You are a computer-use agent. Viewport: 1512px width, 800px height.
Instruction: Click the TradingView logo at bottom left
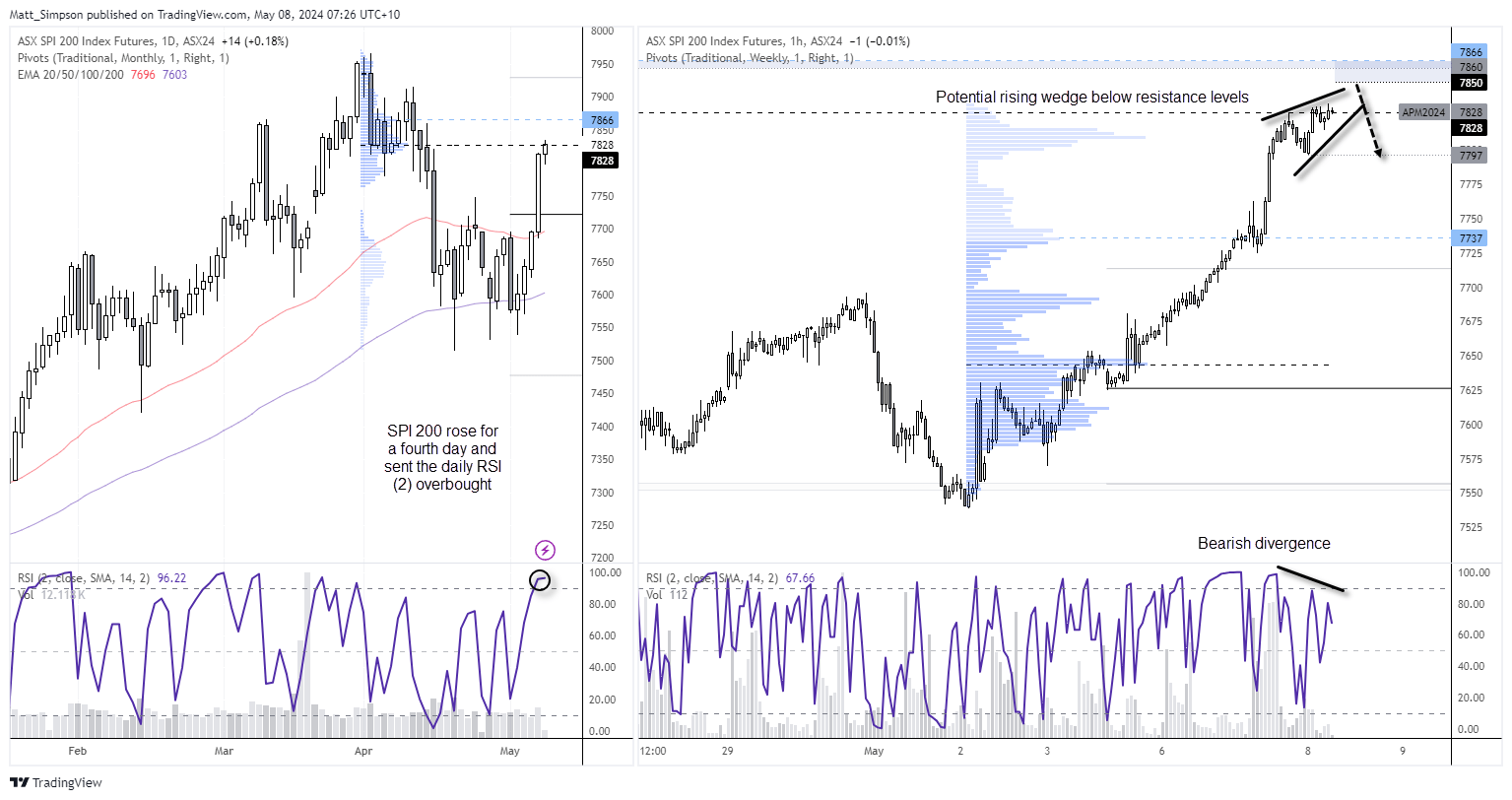pos(55,782)
